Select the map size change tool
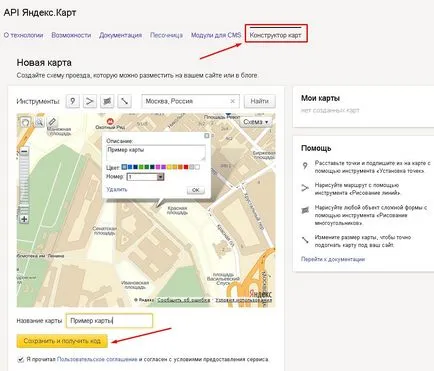434x371 pixels. [x=124, y=101]
